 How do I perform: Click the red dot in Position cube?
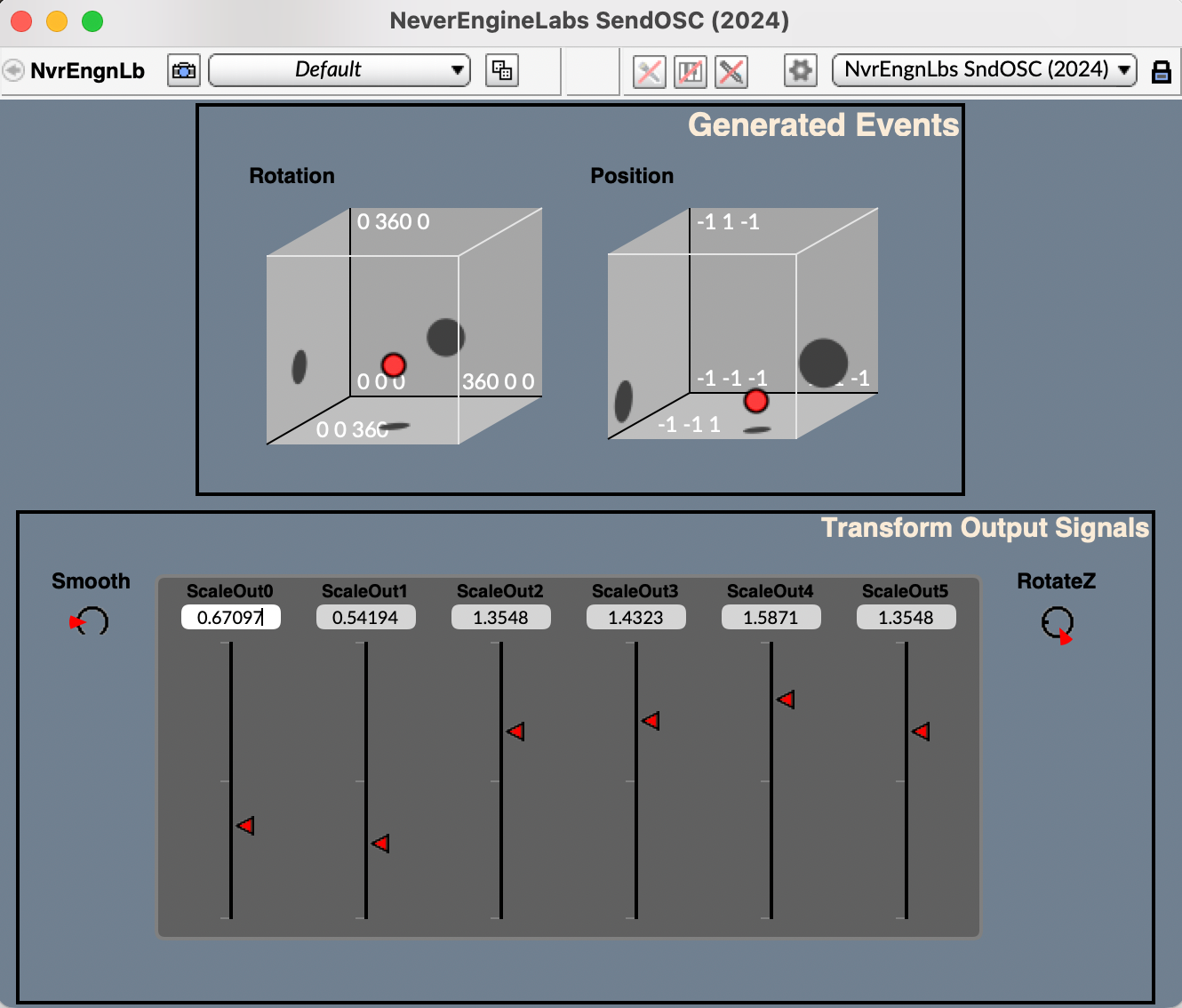click(755, 401)
